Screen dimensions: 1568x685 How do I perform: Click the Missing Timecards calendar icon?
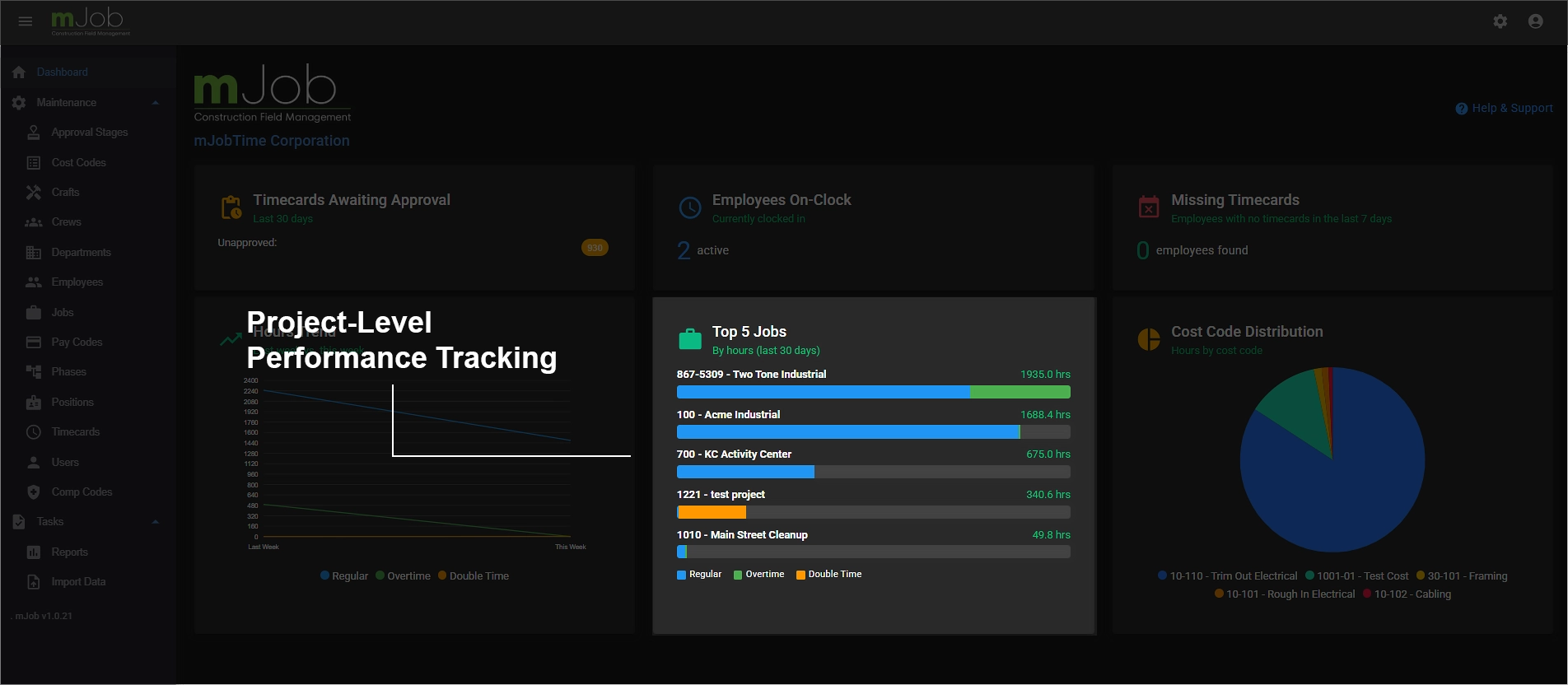(1149, 207)
